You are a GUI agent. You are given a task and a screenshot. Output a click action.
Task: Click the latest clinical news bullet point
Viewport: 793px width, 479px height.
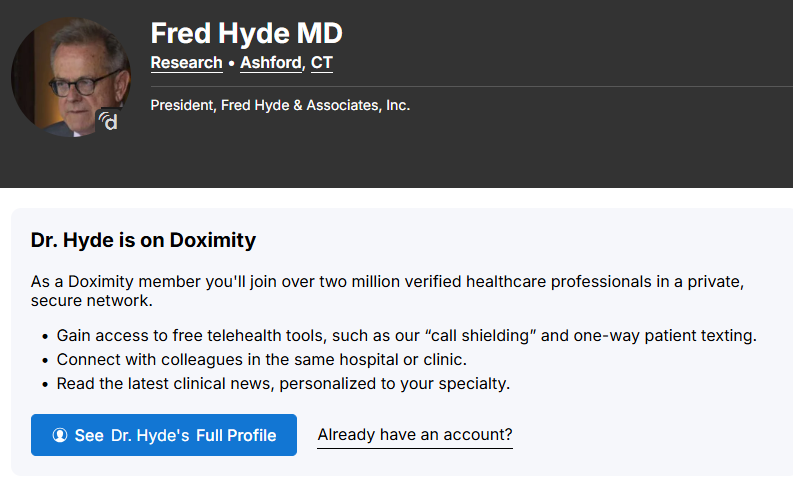[x=283, y=383]
